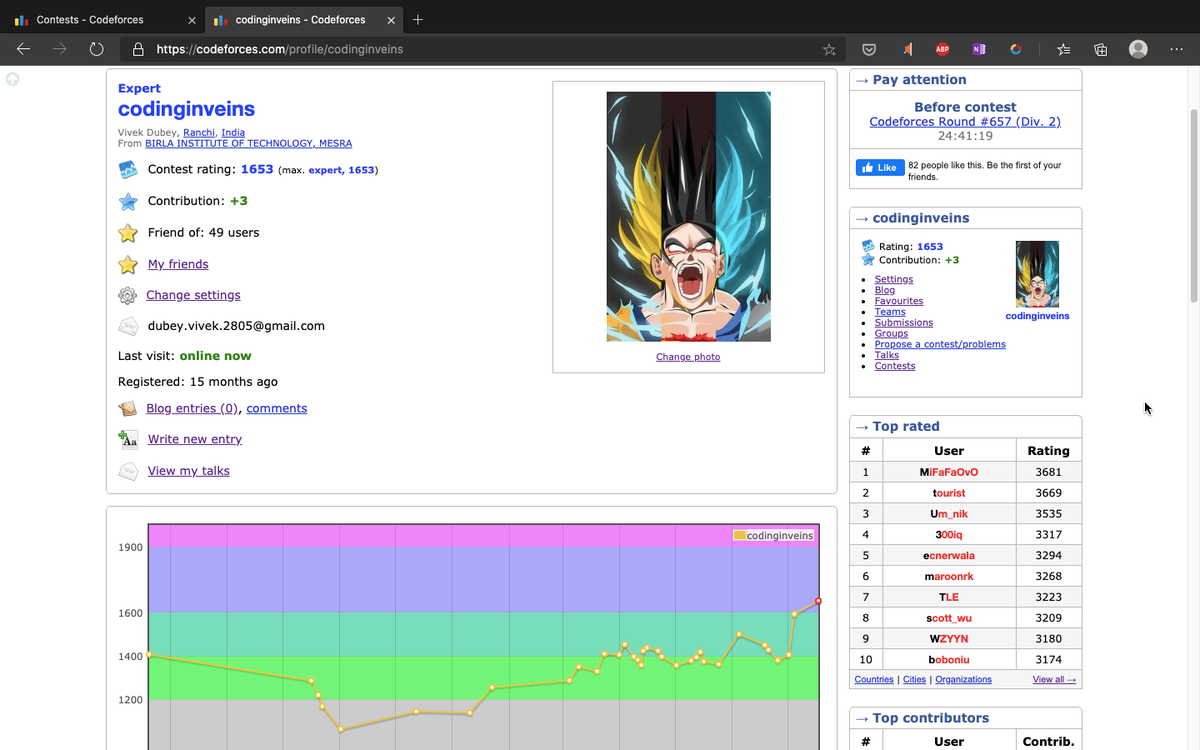Open the Pocket shield extension icon

[x=870, y=49]
